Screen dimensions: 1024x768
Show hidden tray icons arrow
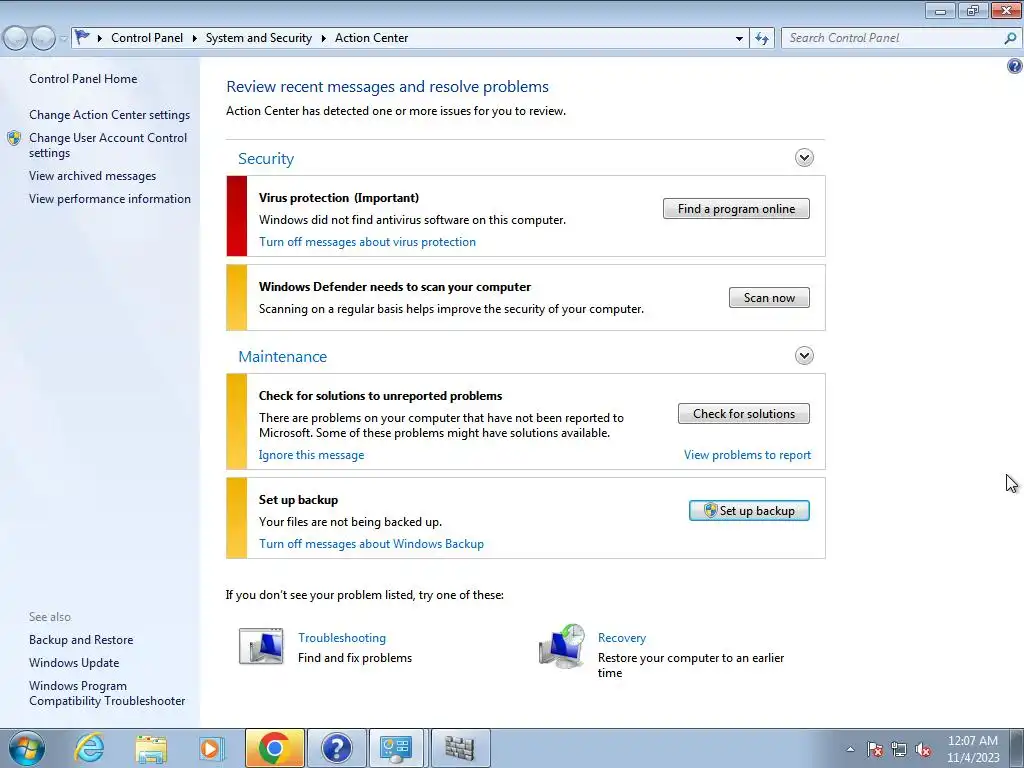850,749
